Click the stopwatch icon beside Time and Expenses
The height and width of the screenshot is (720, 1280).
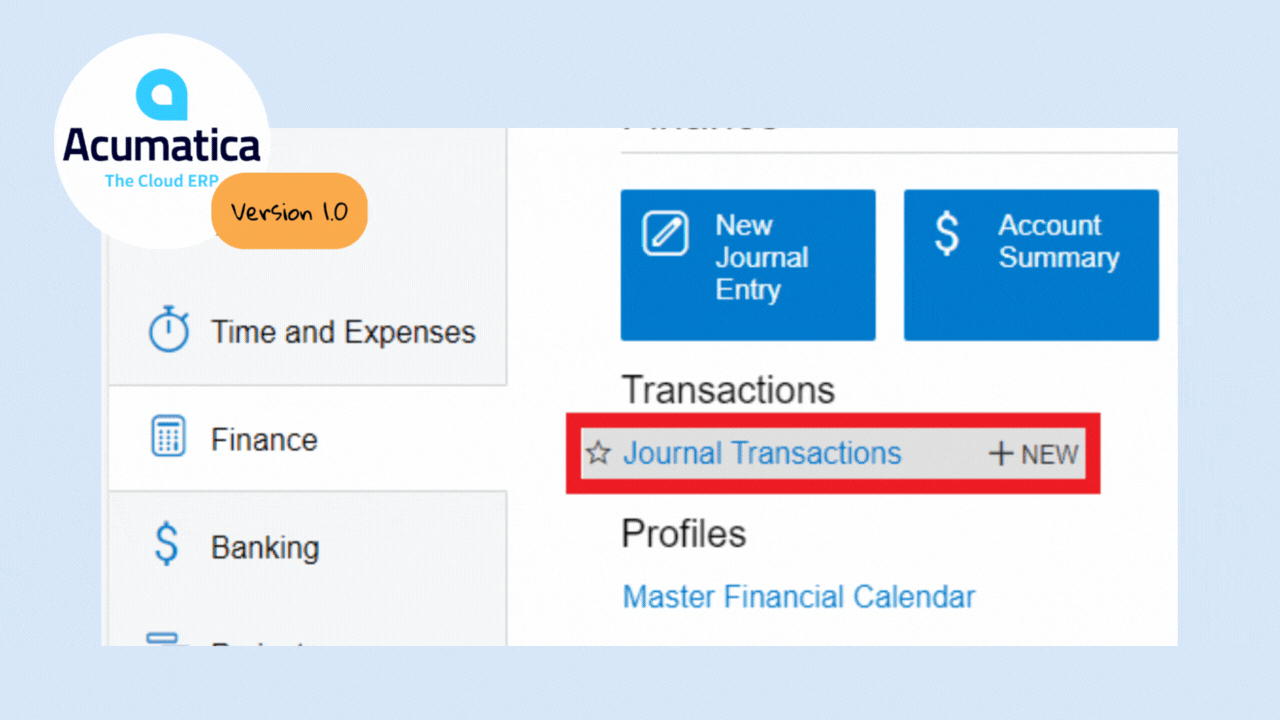(168, 331)
